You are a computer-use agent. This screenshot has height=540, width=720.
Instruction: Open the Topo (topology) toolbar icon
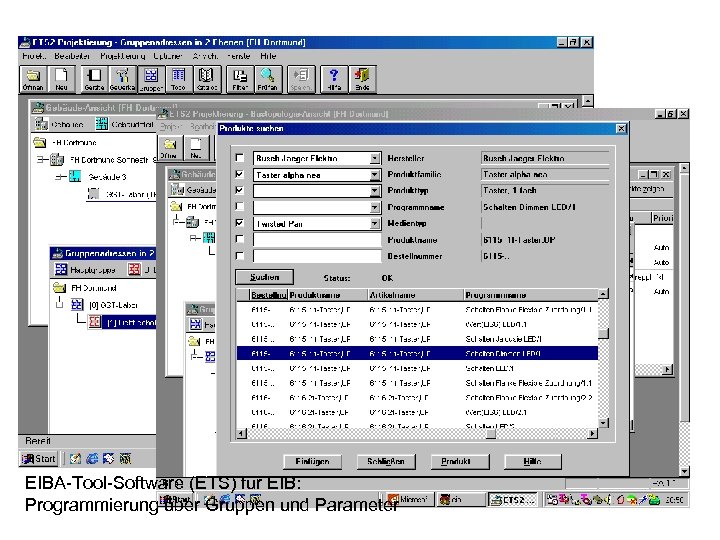[x=178, y=79]
